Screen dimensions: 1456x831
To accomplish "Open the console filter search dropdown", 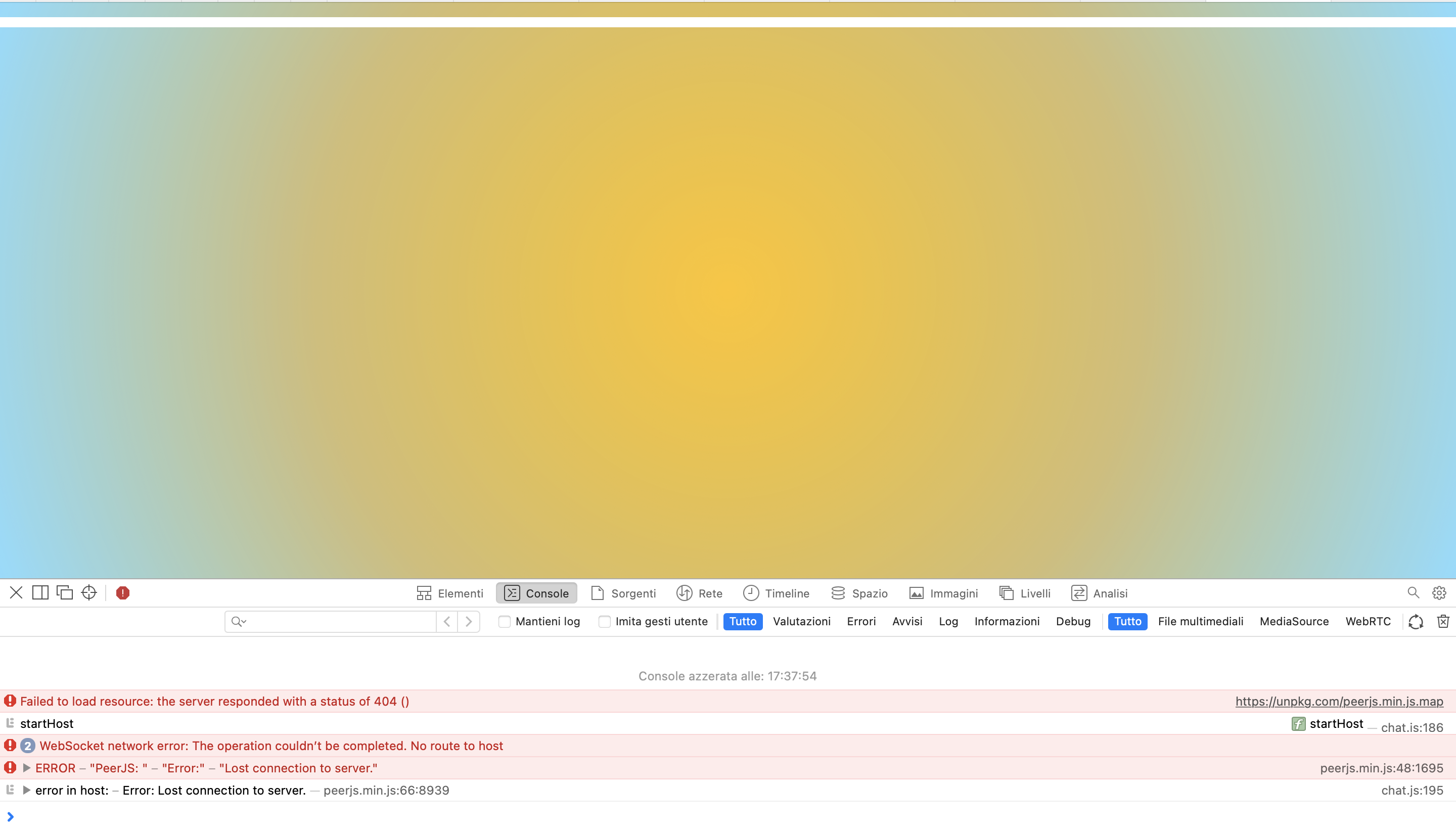I will tap(239, 622).
